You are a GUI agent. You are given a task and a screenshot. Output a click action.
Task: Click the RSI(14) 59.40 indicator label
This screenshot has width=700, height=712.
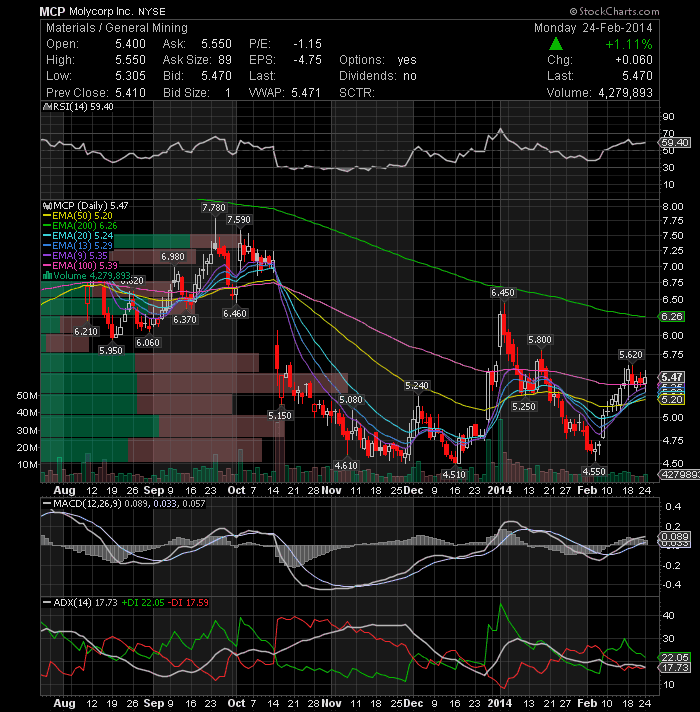pyautogui.click(x=83, y=107)
